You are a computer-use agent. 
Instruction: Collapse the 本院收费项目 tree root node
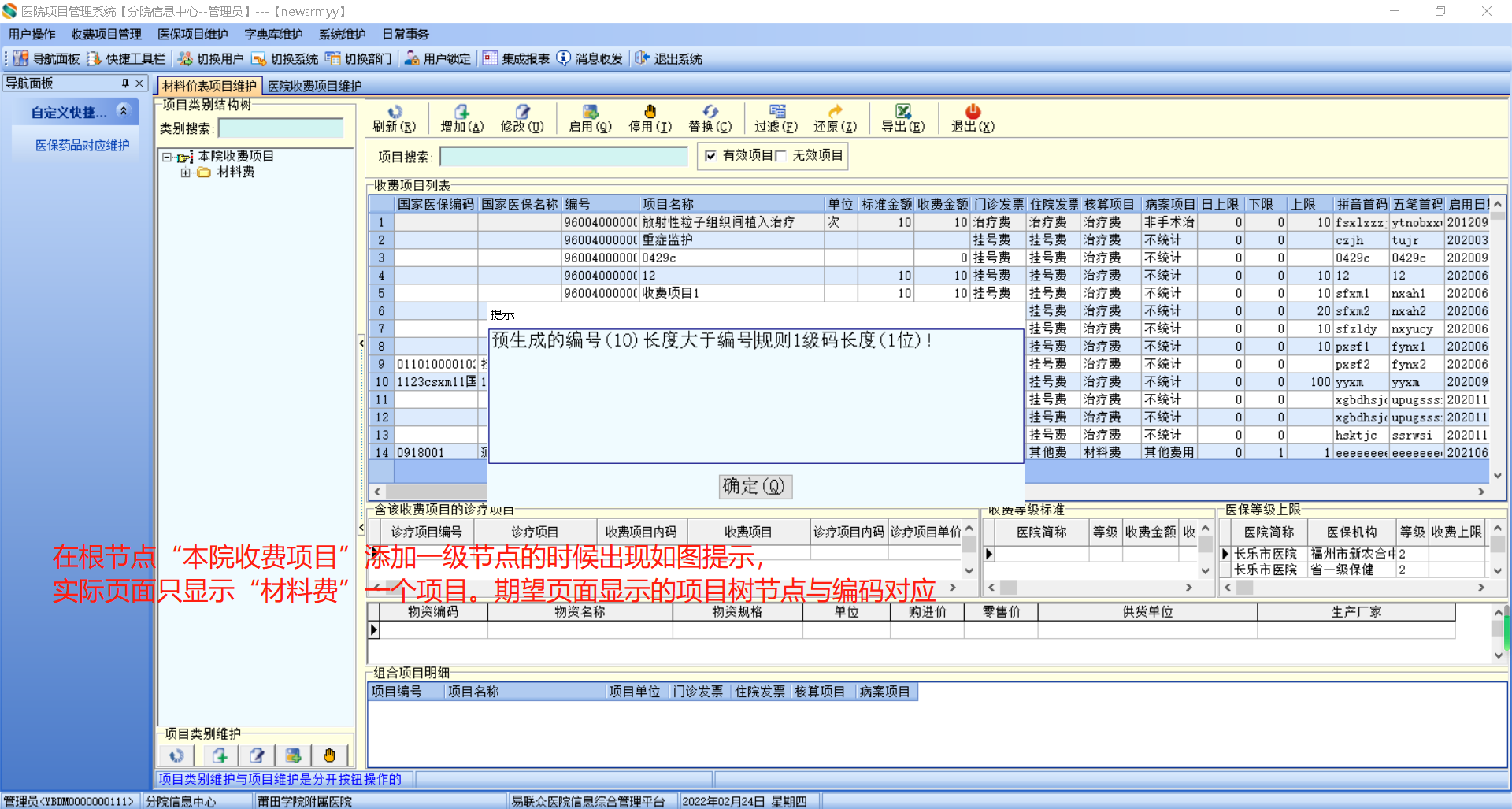coord(167,157)
